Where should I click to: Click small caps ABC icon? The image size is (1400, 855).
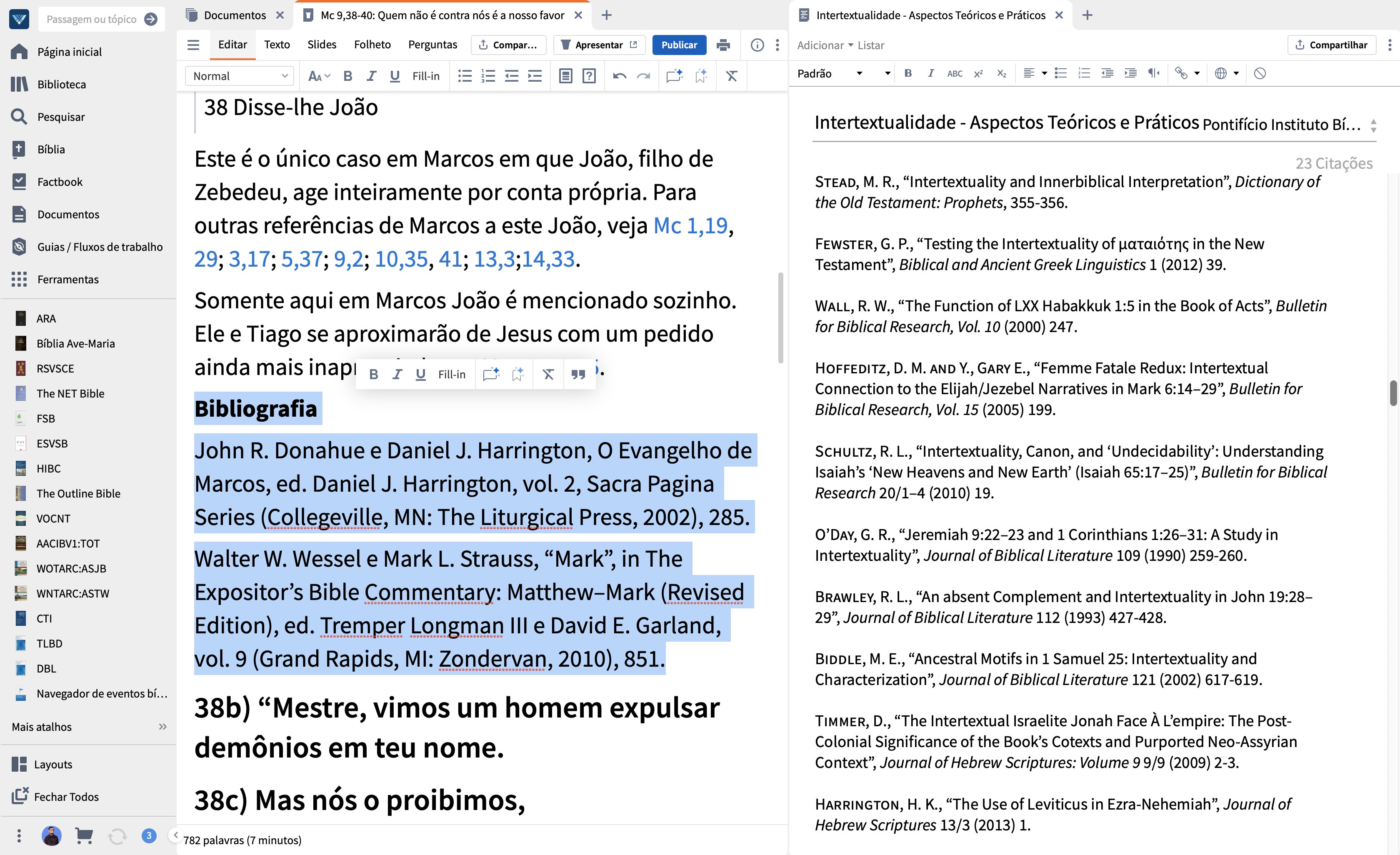(955, 73)
